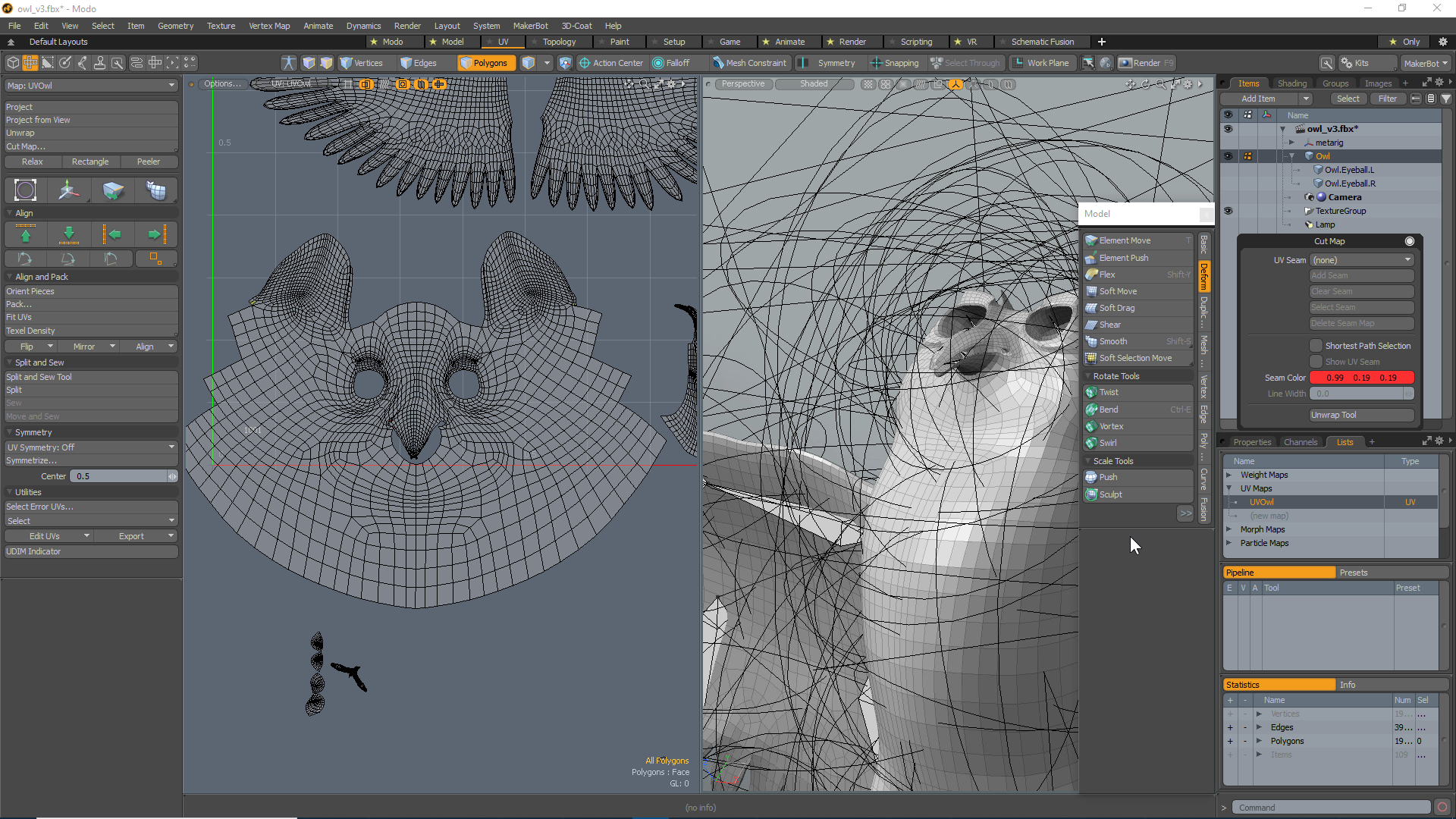Enable Shortest Path Selection checkbox
The width and height of the screenshot is (1456, 819).
click(1316, 346)
